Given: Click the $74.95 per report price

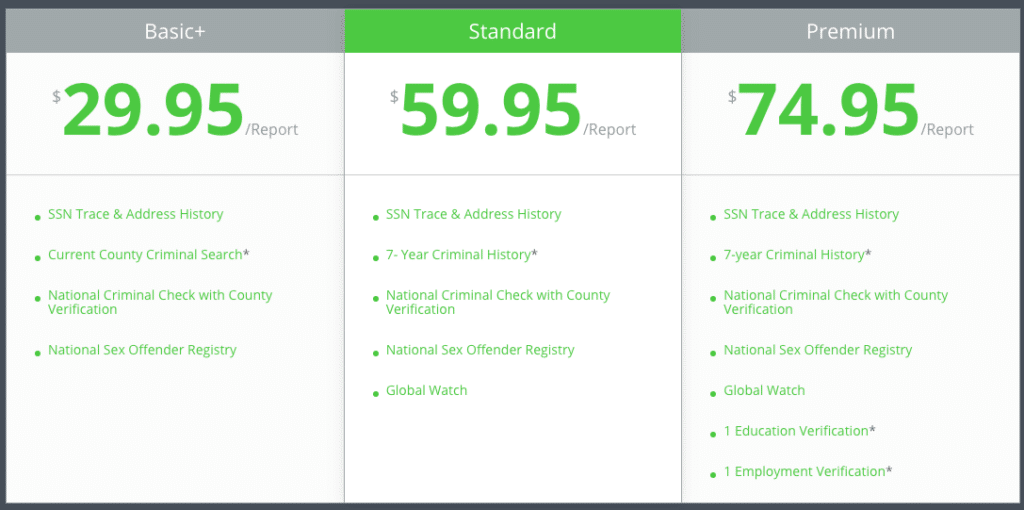Looking at the screenshot, I should pos(850,112).
